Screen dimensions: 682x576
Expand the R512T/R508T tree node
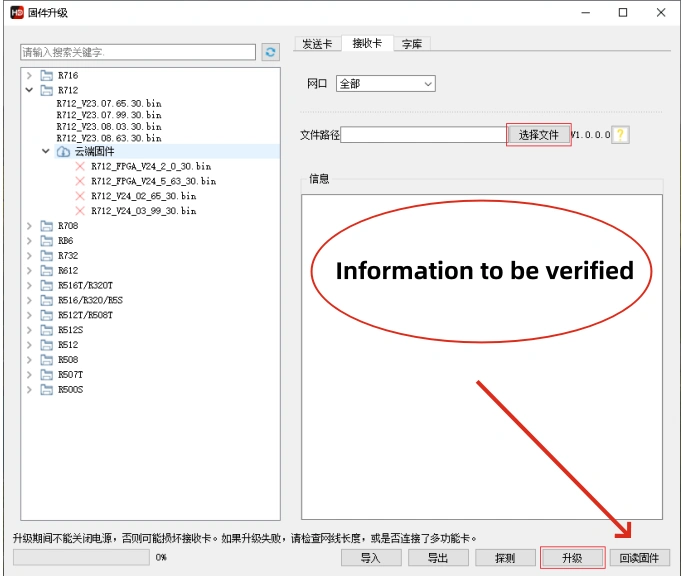point(29,315)
